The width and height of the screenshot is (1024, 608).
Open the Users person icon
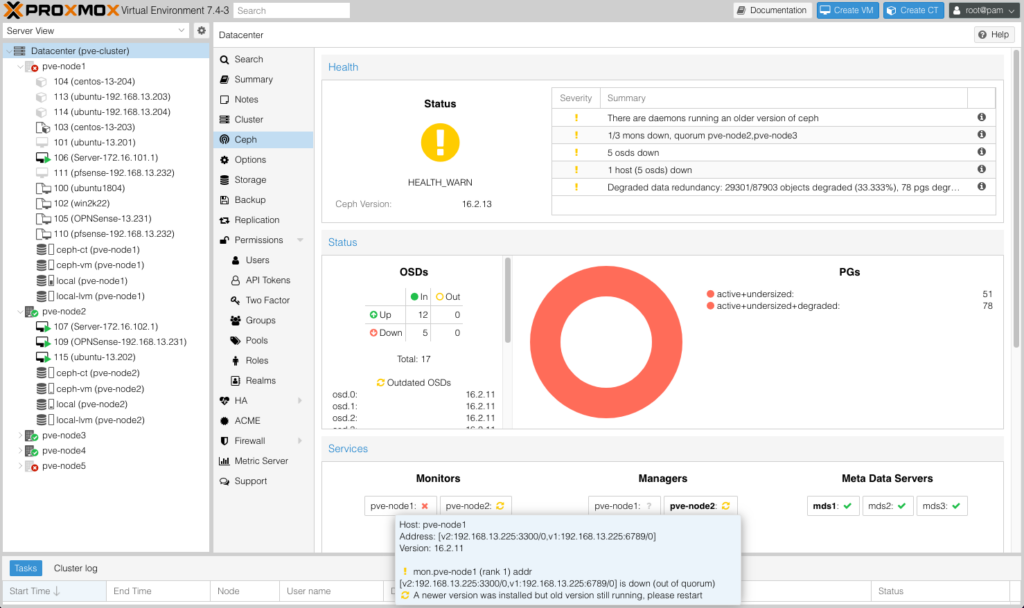coord(235,260)
